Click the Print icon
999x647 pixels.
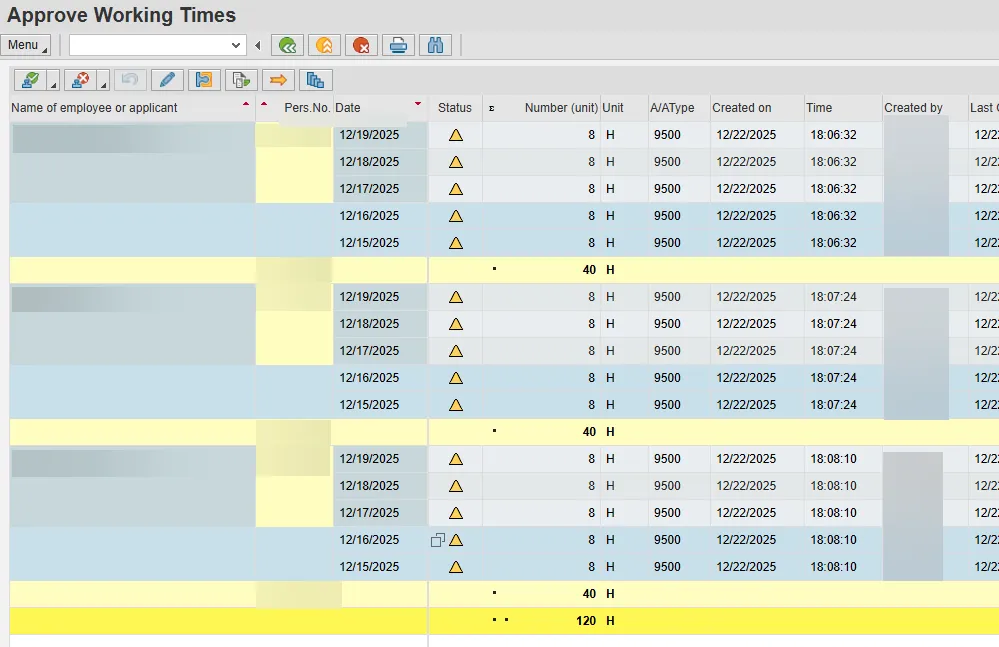click(398, 45)
